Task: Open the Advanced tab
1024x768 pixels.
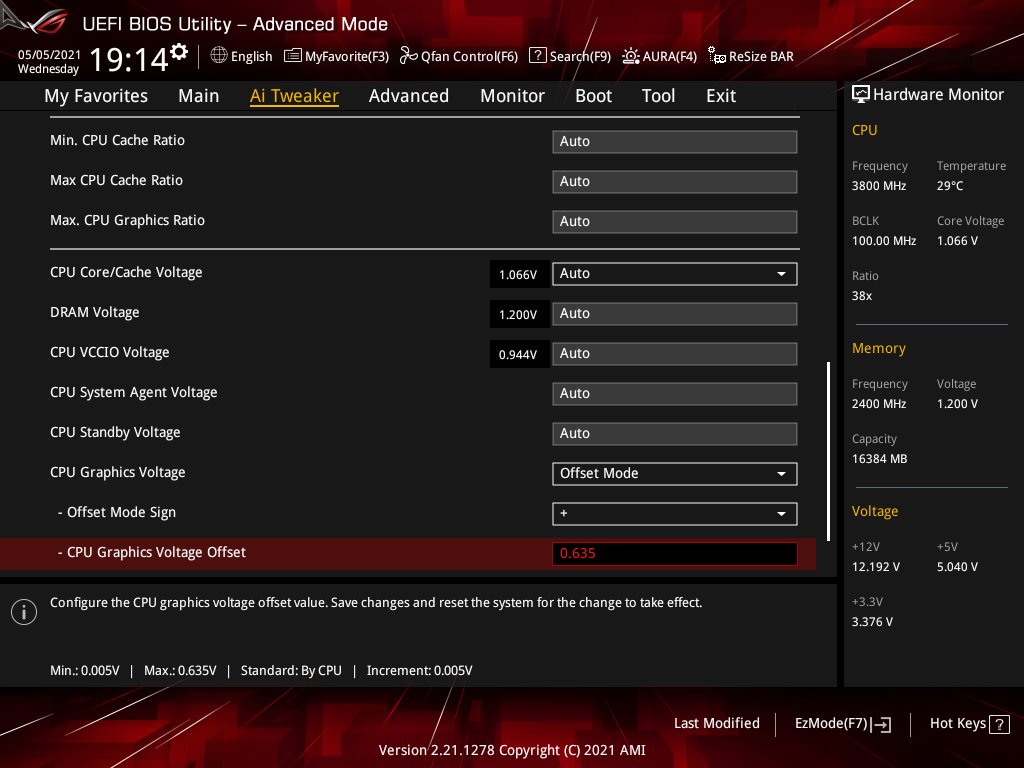Action: [x=409, y=96]
